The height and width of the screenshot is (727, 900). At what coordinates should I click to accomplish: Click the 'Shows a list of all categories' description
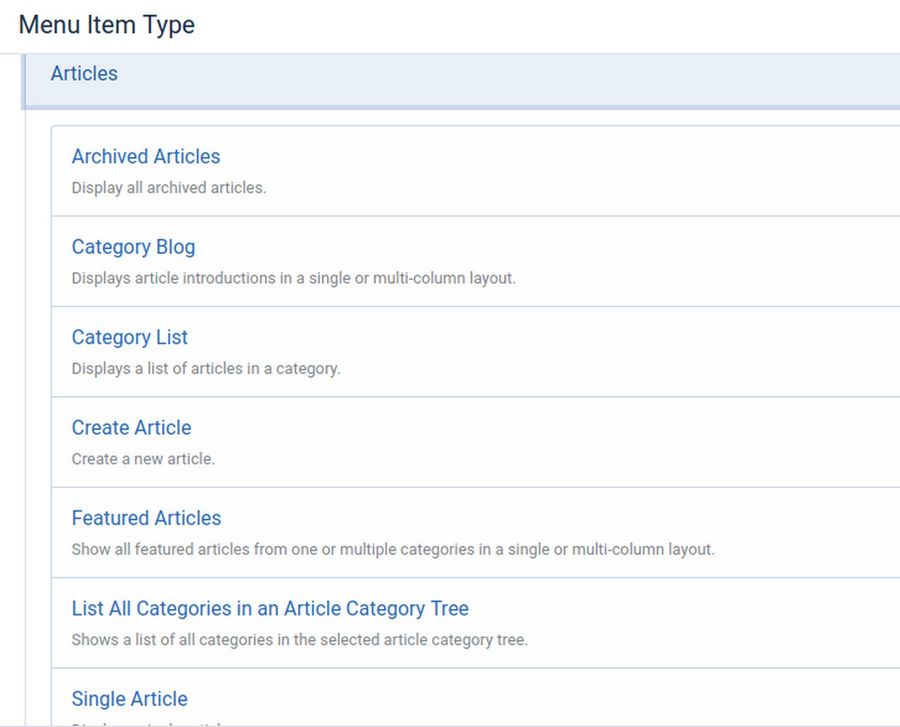[299, 640]
